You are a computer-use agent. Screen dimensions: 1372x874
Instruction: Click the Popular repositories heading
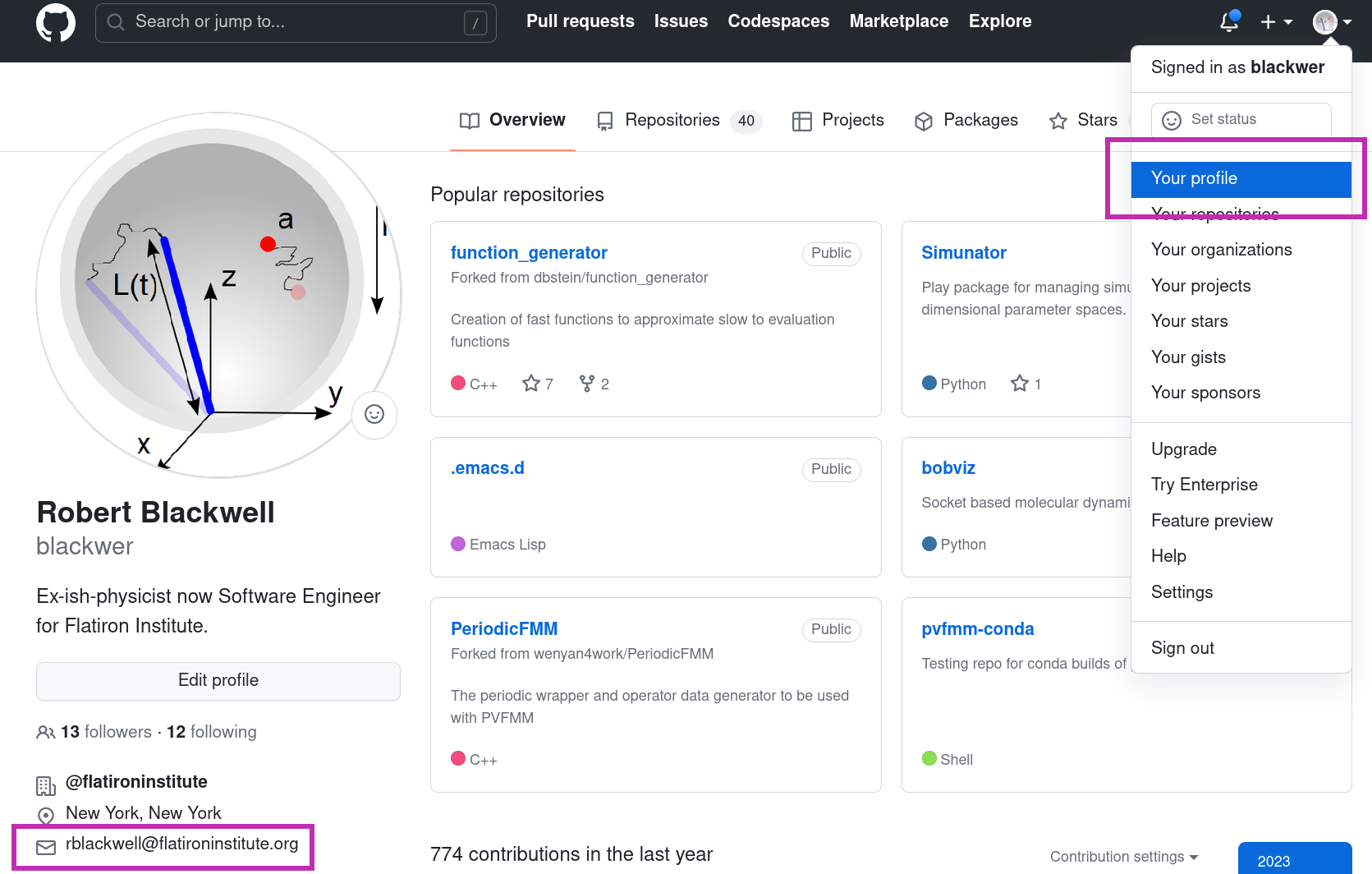click(x=517, y=195)
